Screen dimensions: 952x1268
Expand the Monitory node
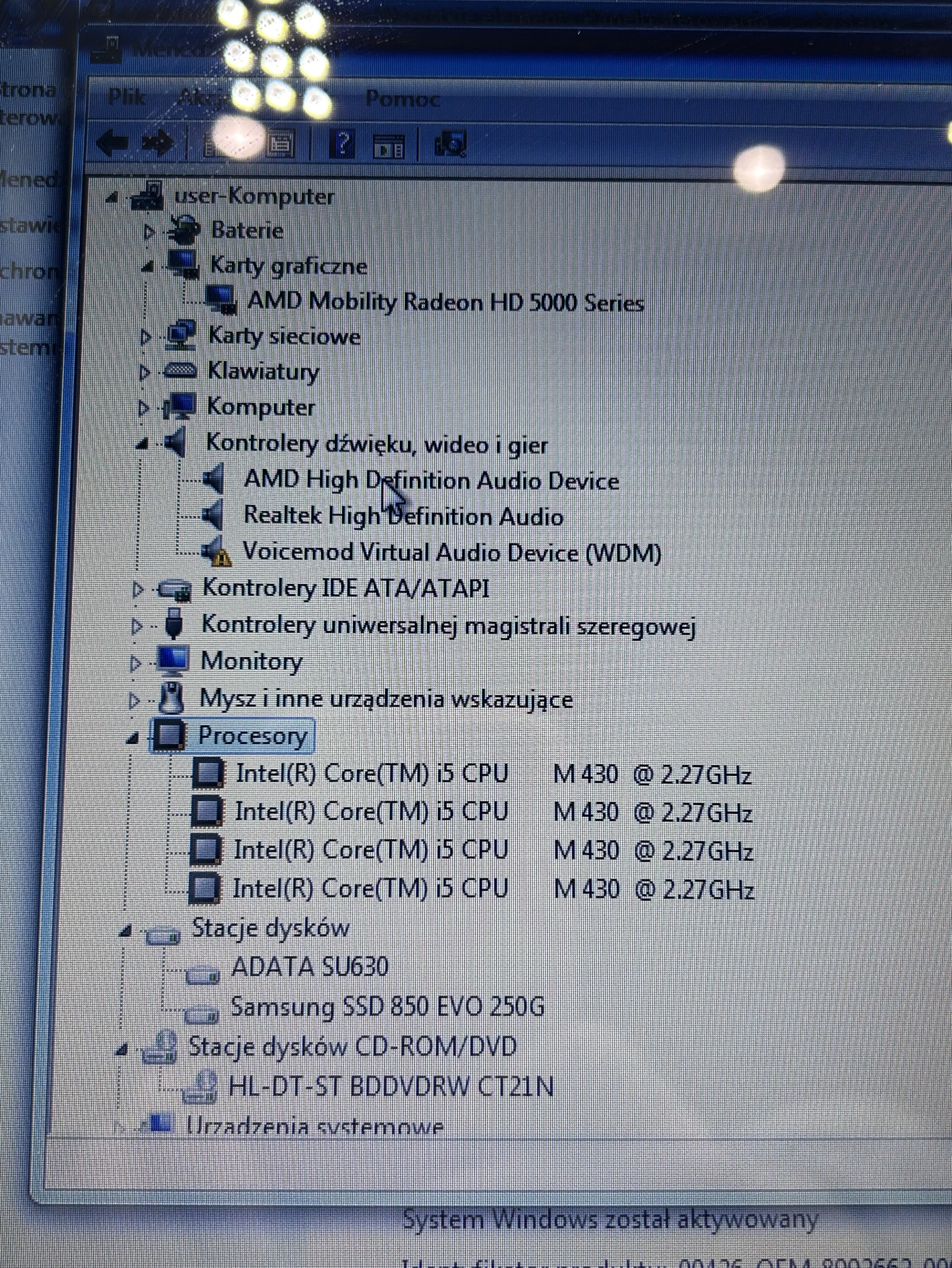click(x=135, y=664)
